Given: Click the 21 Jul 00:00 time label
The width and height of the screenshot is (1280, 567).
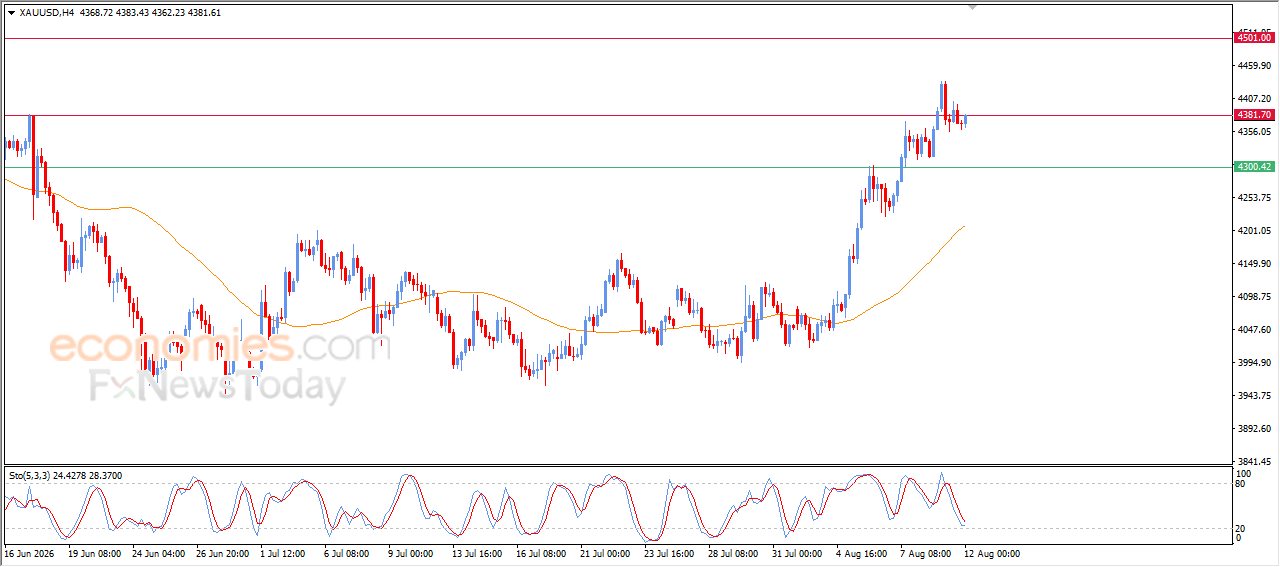Looking at the screenshot, I should click(x=603, y=553).
